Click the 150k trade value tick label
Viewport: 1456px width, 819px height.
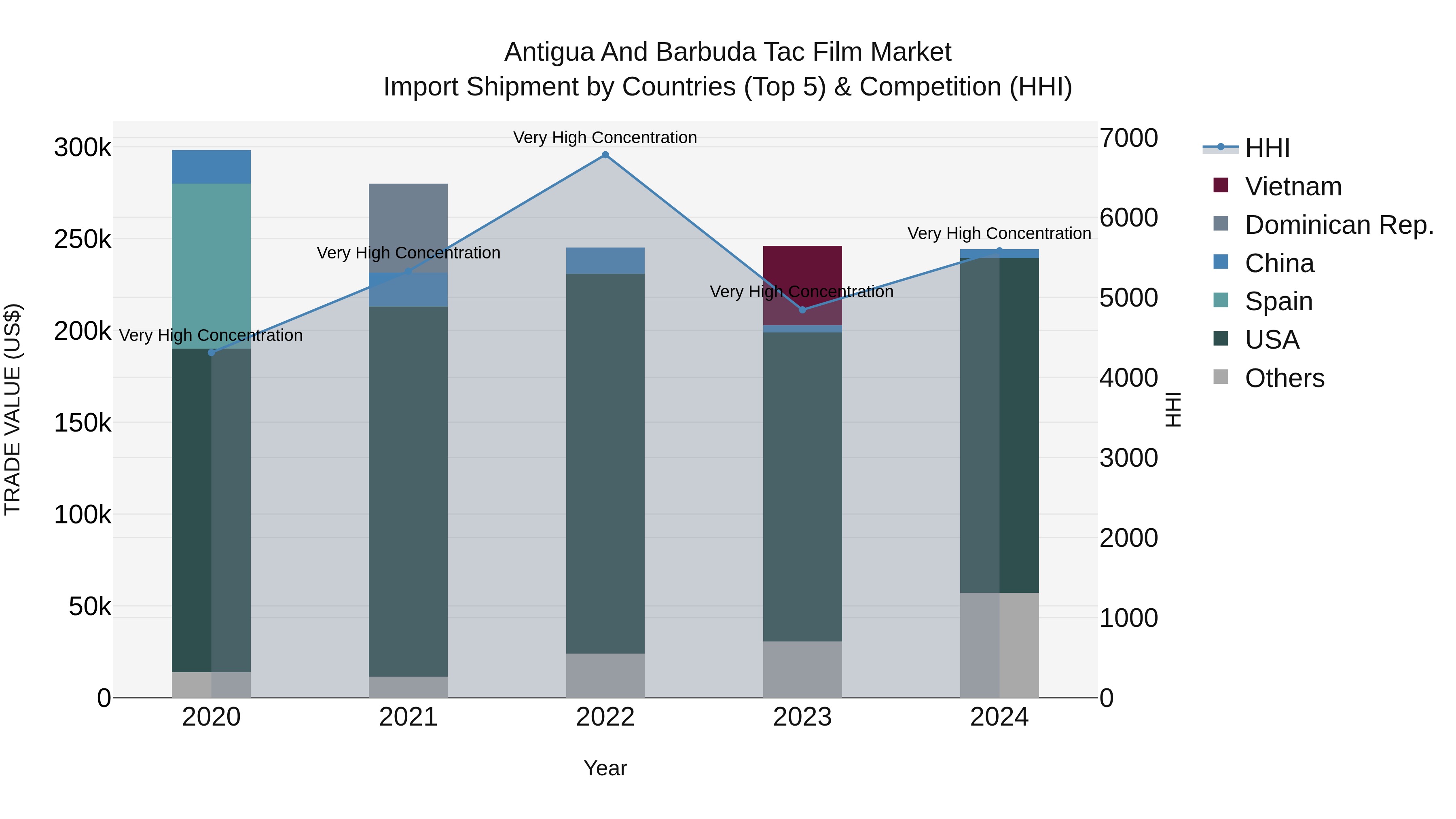click(83, 423)
